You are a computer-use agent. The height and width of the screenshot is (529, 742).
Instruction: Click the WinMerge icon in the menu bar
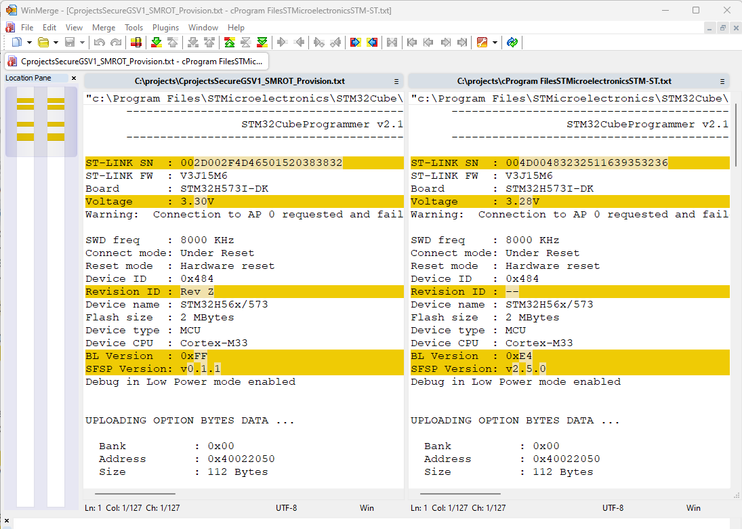(x=10, y=27)
